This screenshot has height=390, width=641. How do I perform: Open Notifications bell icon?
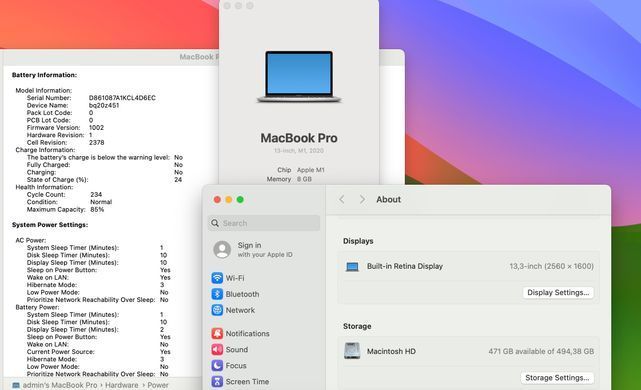click(x=217, y=333)
